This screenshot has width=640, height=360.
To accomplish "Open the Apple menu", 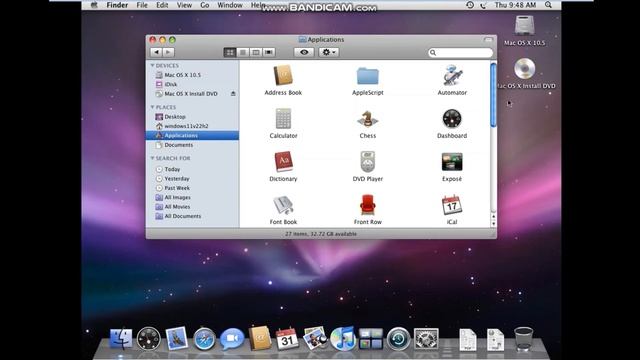I will pos(94,5).
